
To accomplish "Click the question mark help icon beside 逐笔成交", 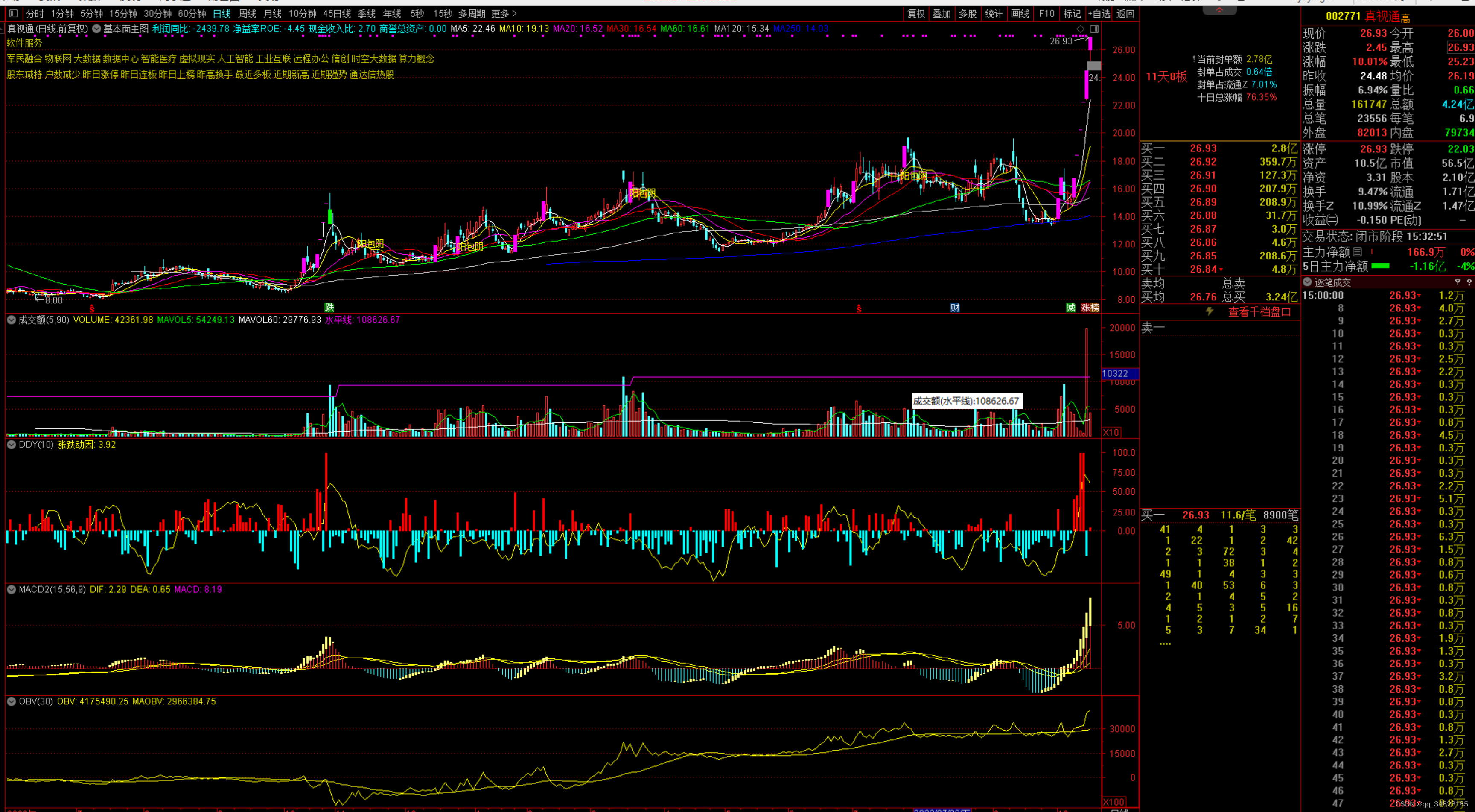I will pos(1469,282).
